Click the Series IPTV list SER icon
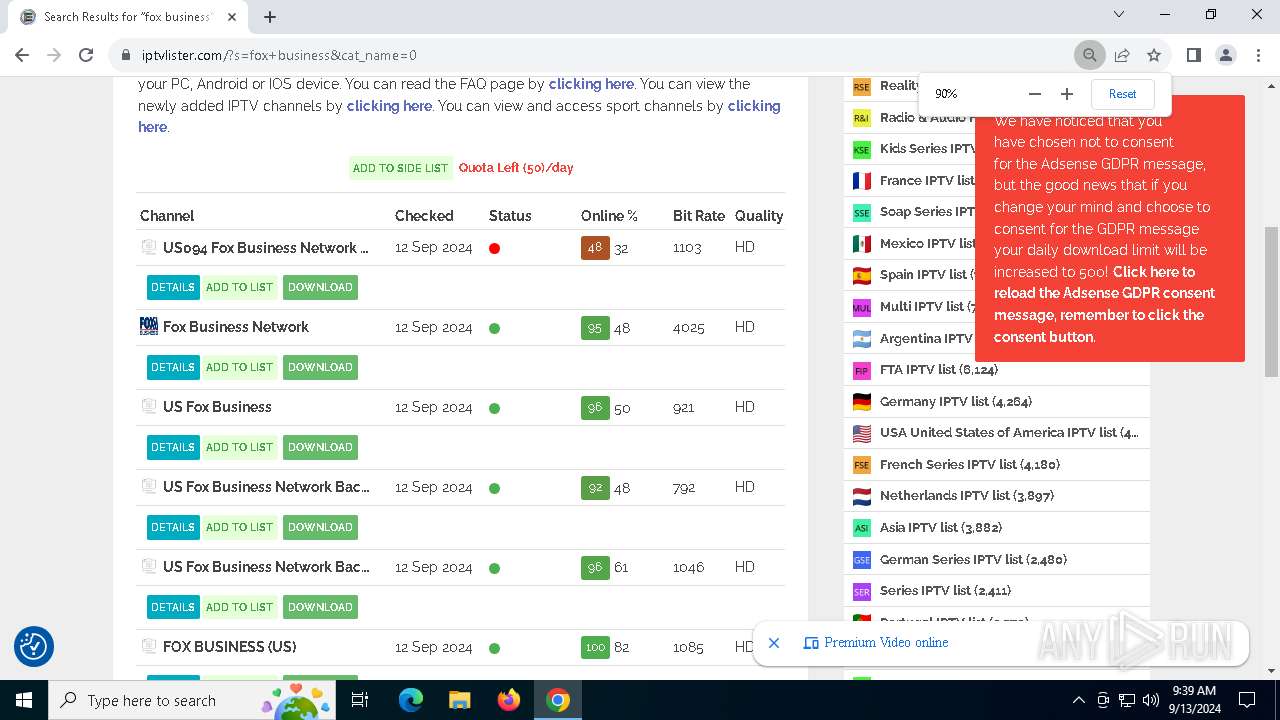1280x720 pixels. click(862, 591)
